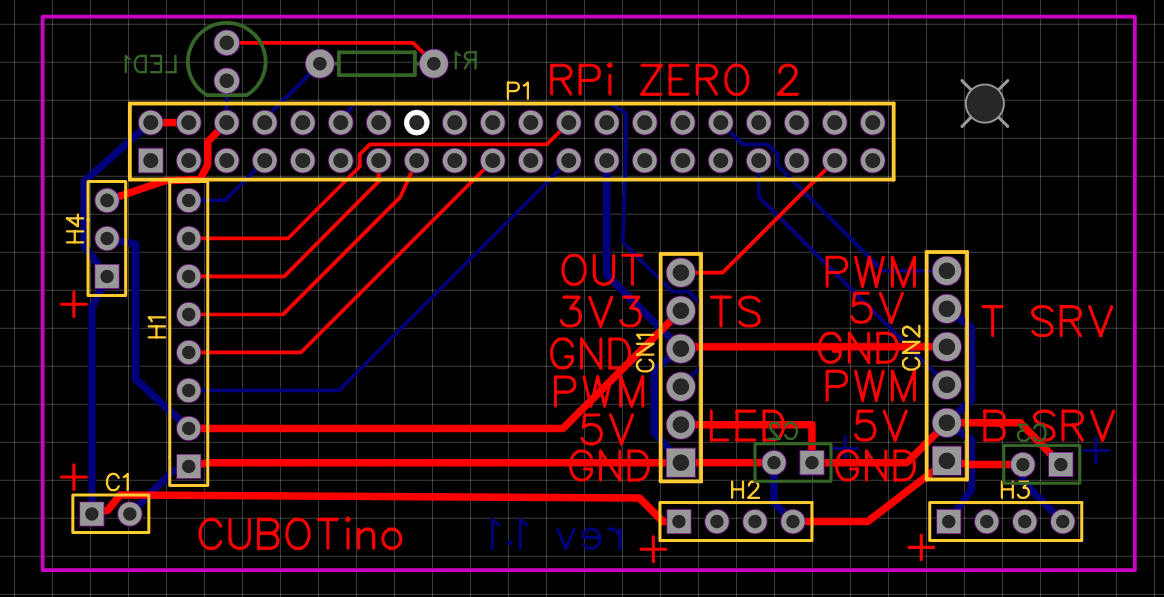Click the "T SRV" servo label
Viewport: 1164px width, 597px height.
1048,322
